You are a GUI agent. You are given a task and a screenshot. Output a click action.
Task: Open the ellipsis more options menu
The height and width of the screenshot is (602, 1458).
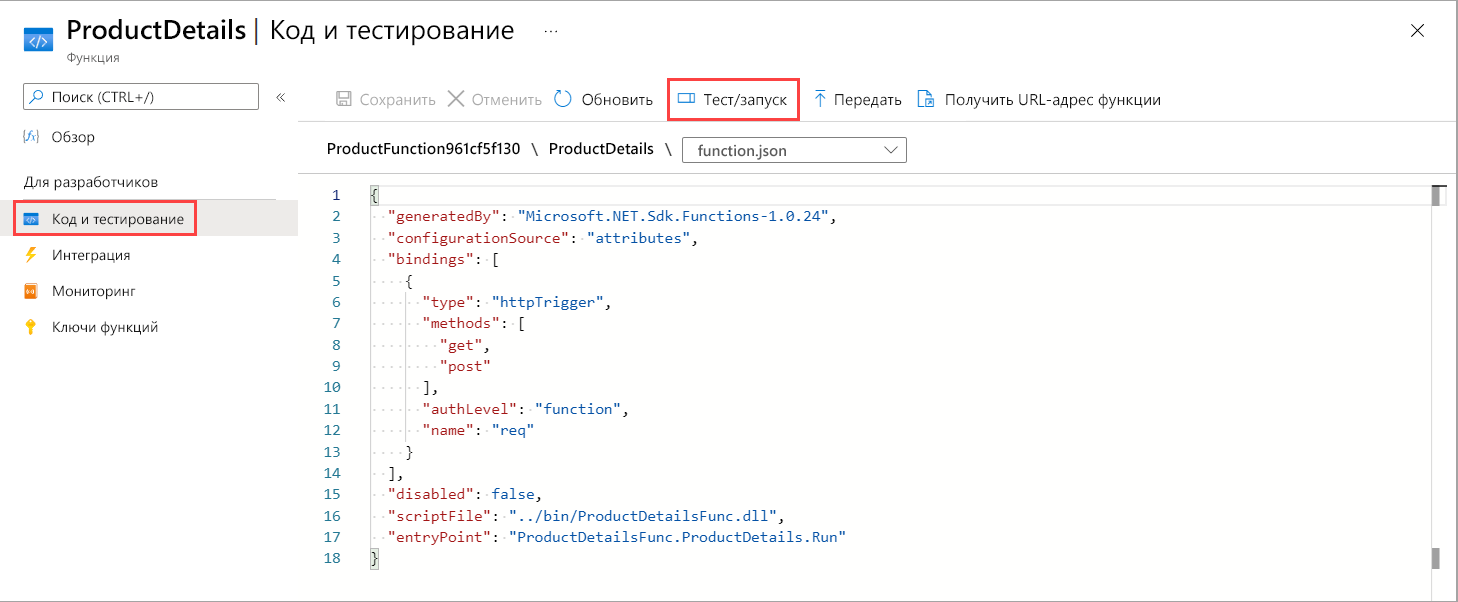coord(551,32)
